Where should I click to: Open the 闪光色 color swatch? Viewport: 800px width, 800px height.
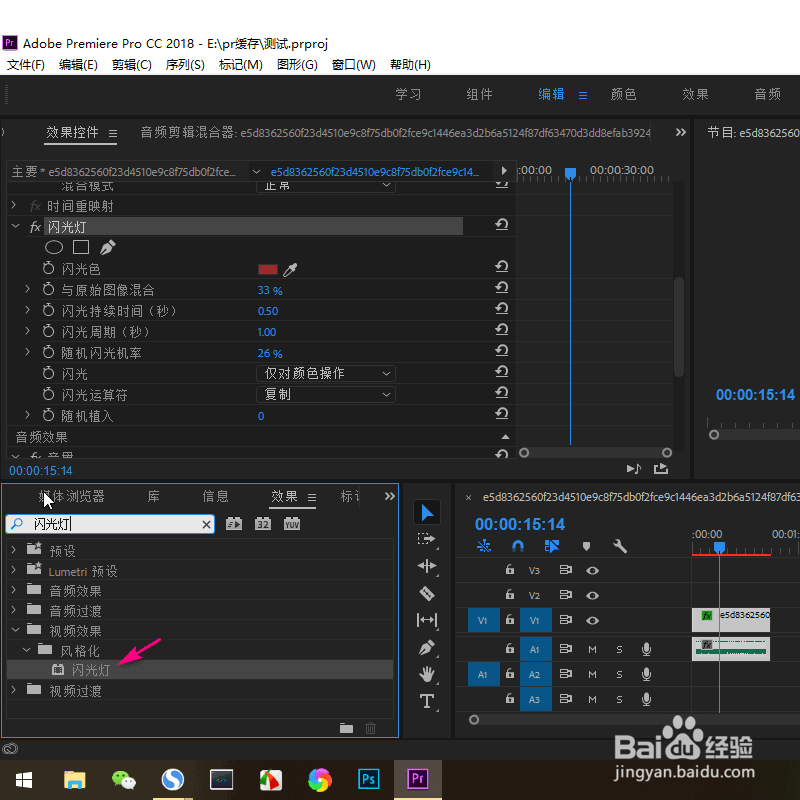[268, 269]
